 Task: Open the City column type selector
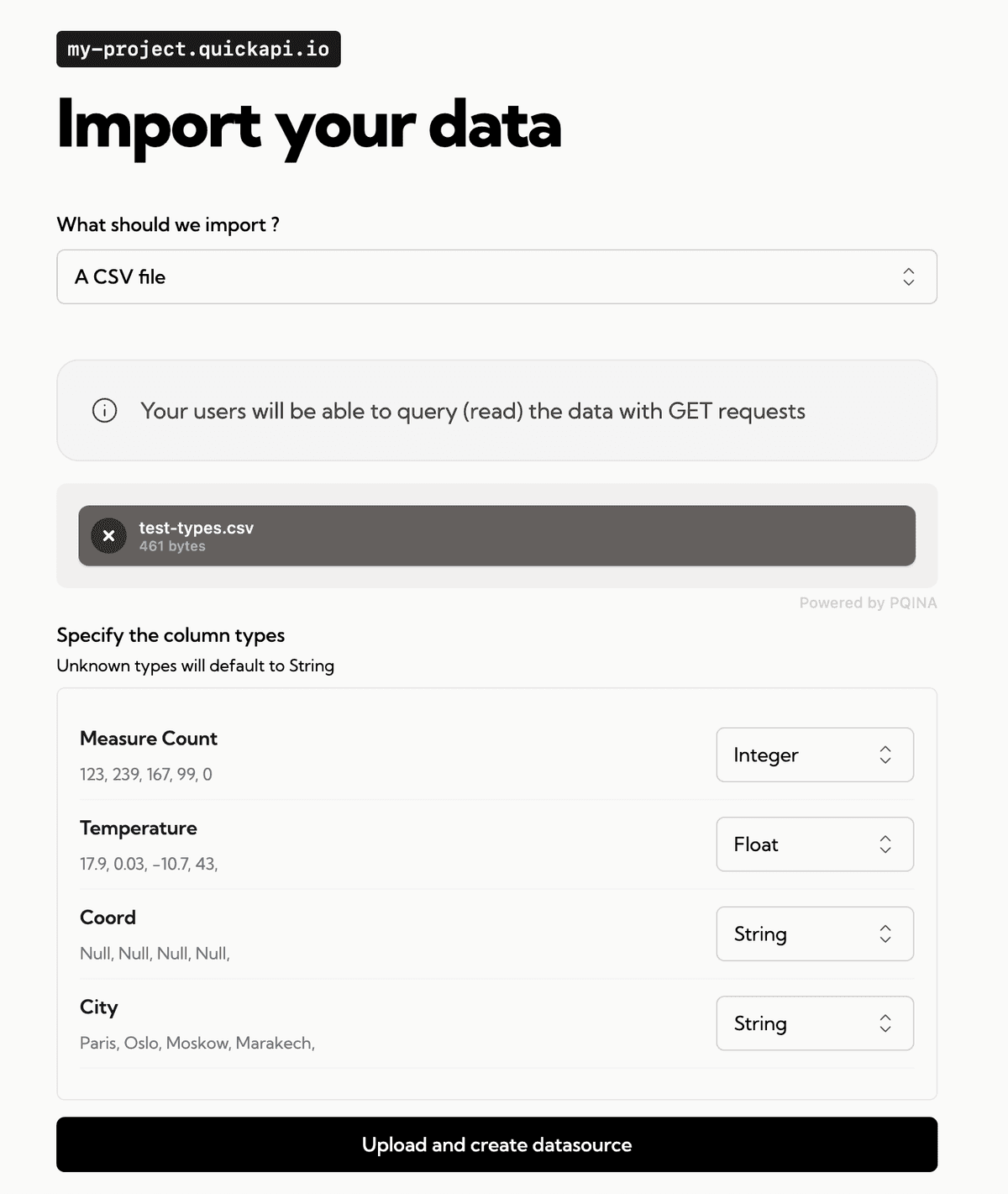[x=814, y=1023]
